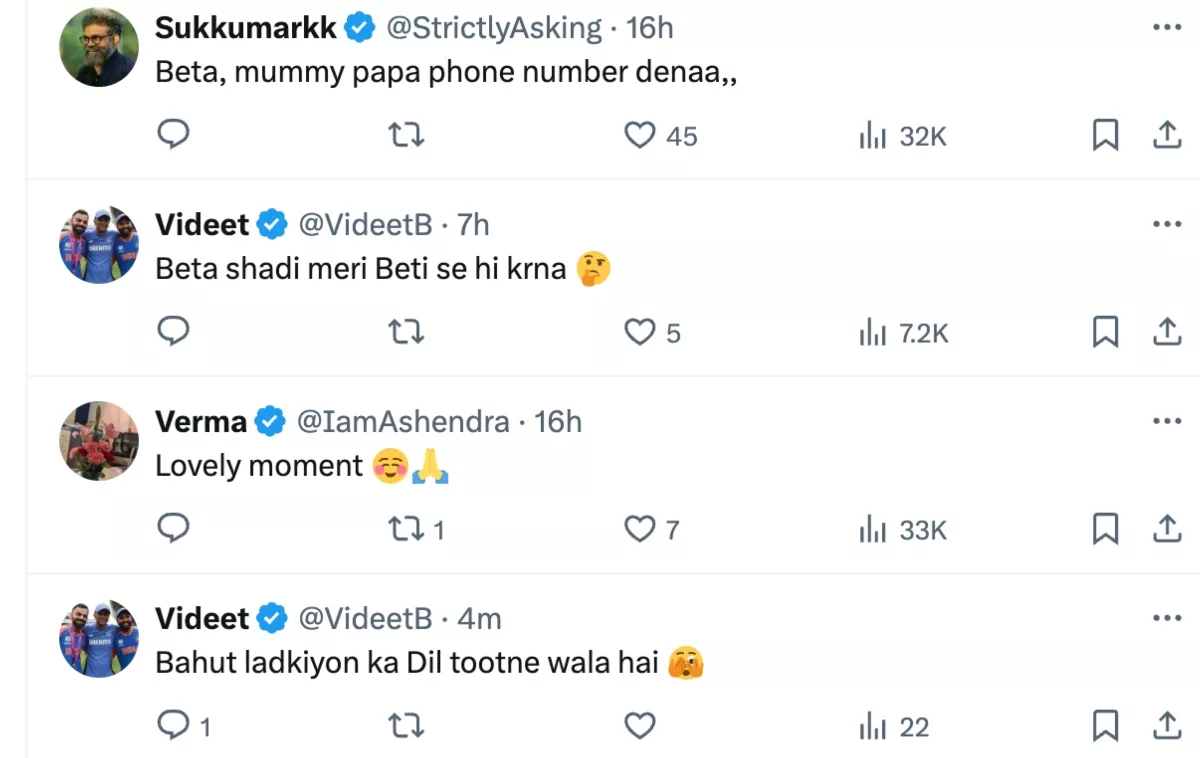This screenshot has height=758, width=1200.
Task: Repost Sukkumarkk's phone number tweet
Action: click(405, 135)
